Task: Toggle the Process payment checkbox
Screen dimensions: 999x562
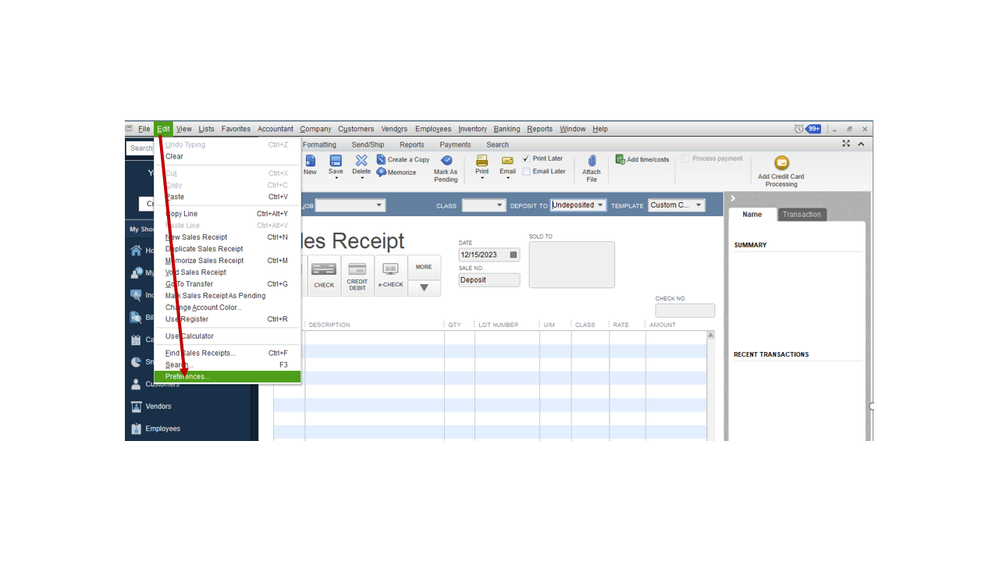Action: point(686,159)
